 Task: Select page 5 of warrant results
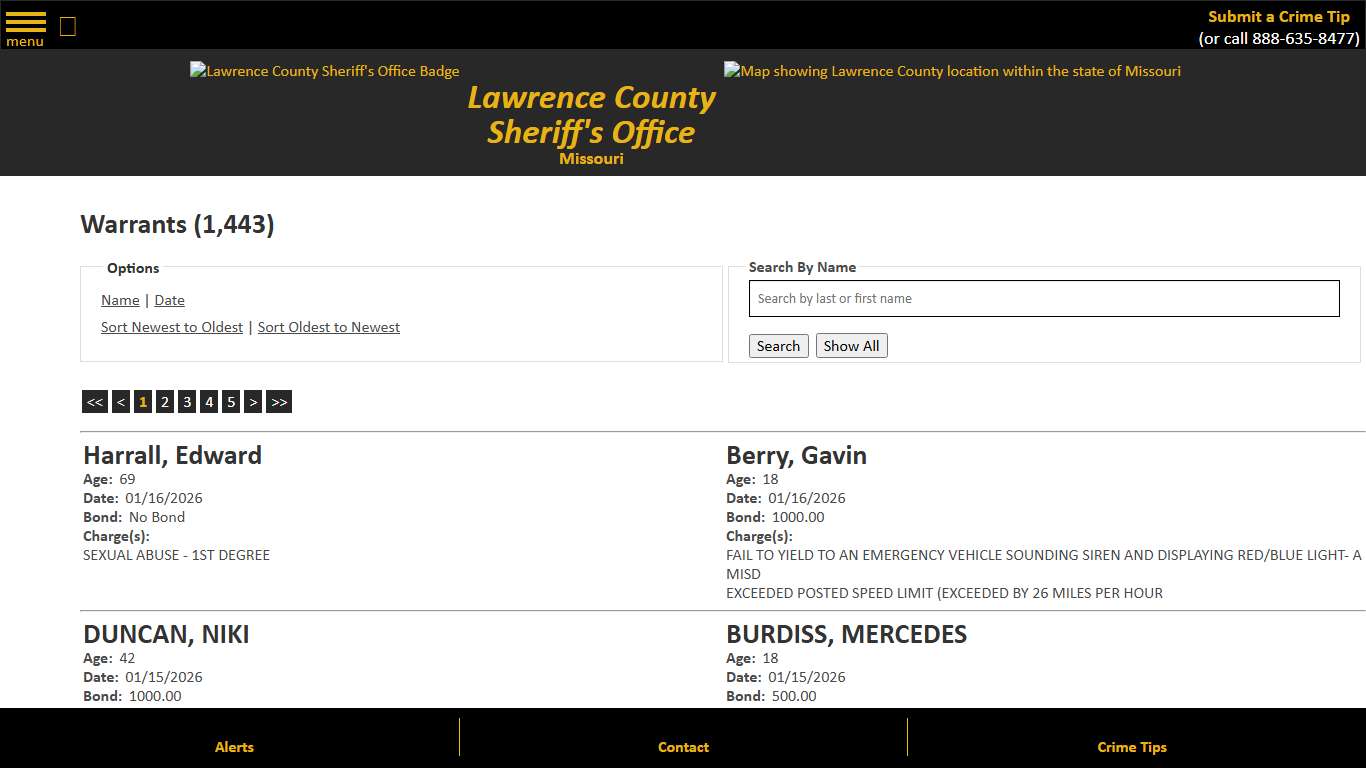[x=231, y=401]
